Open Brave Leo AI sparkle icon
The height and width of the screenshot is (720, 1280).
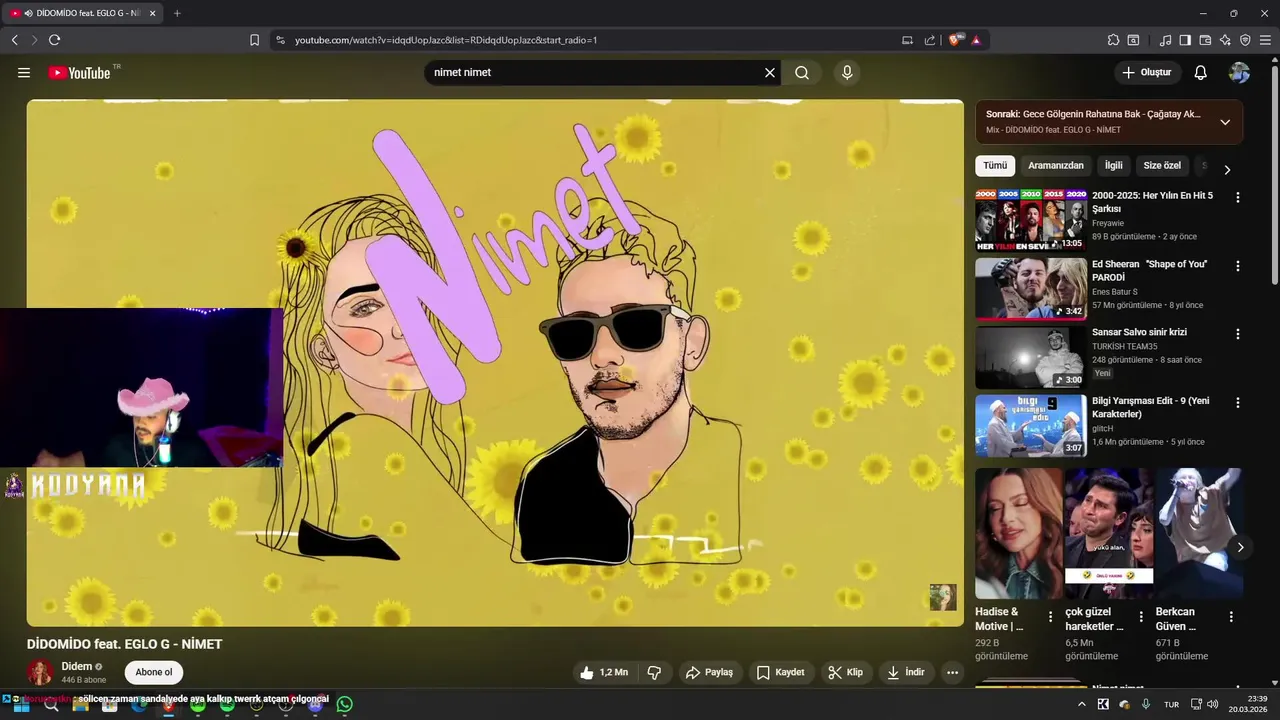pyautogui.click(x=1225, y=40)
